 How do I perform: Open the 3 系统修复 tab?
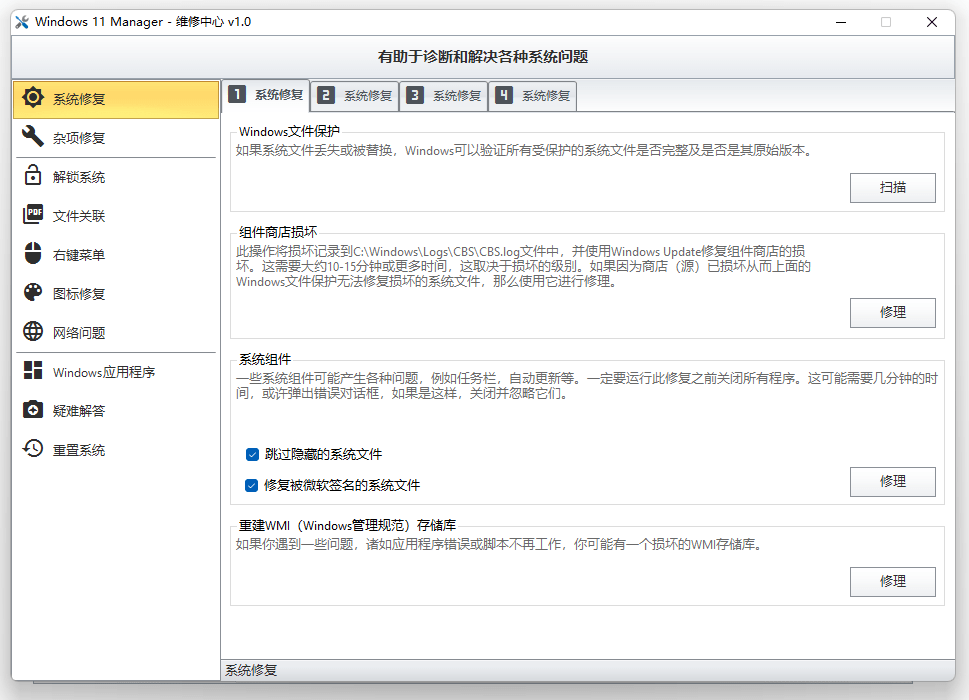[x=443, y=96]
